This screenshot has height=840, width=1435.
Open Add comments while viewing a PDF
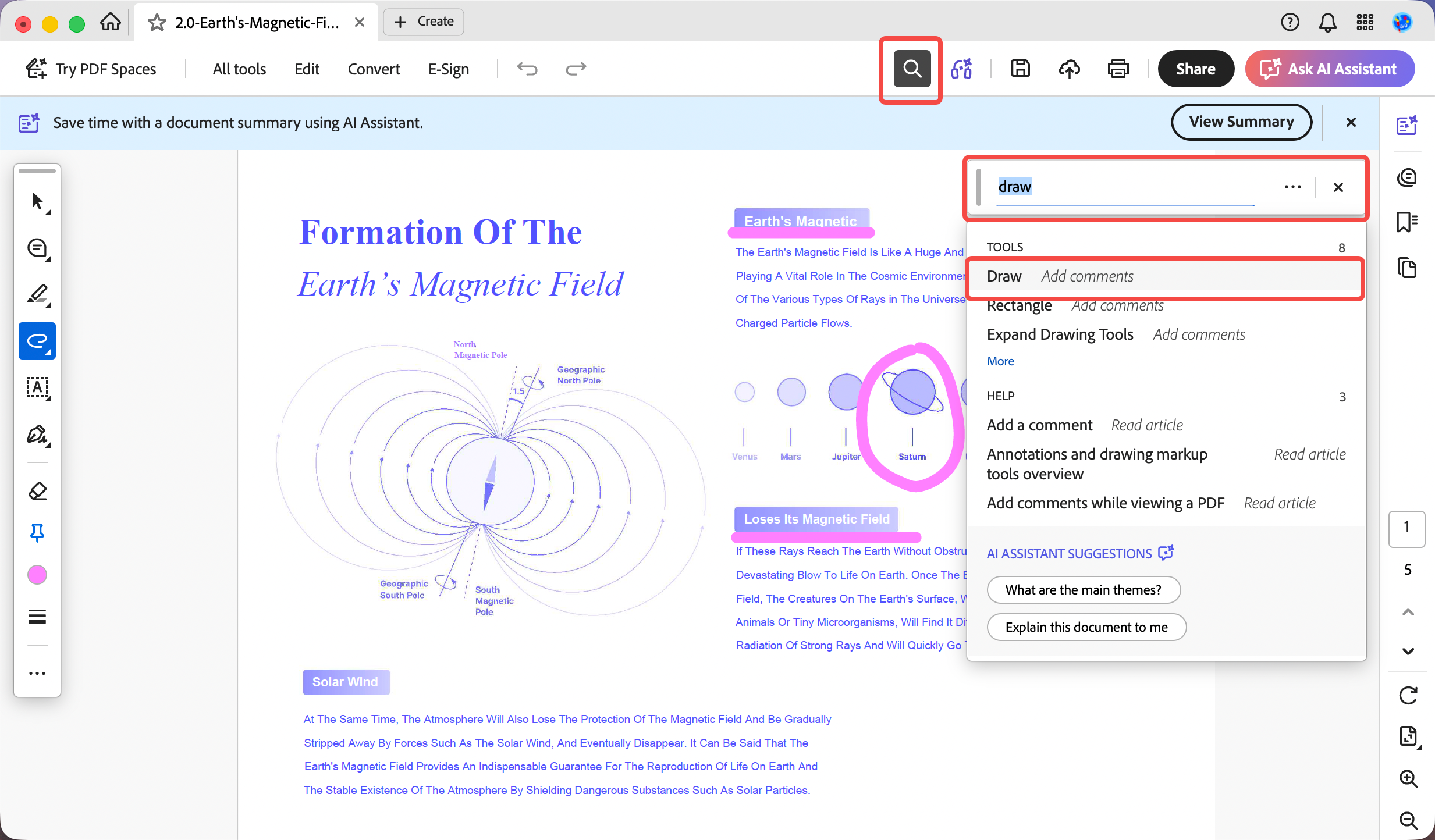coord(1166,503)
